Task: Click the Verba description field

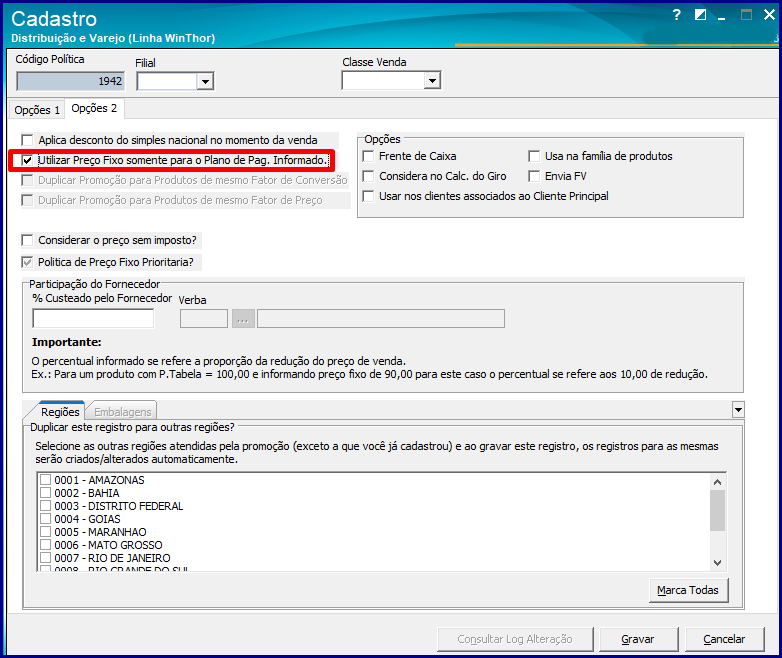Action: (x=381, y=319)
